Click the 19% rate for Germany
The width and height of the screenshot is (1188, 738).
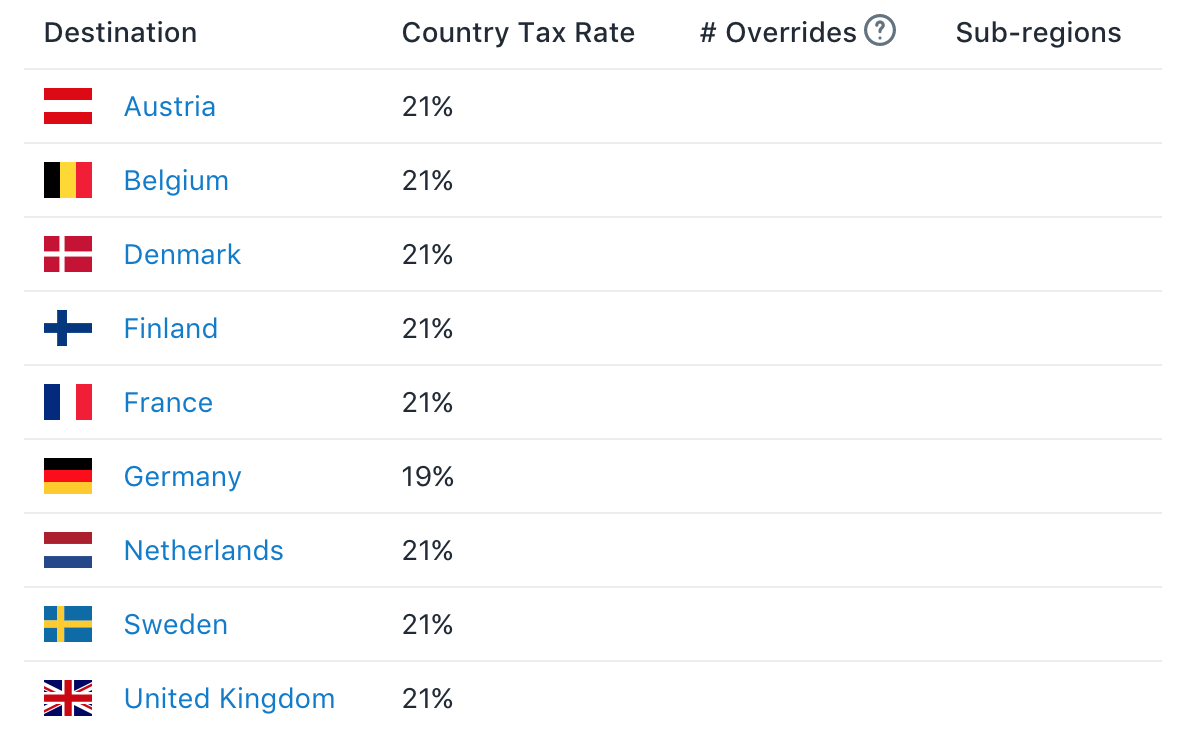pos(427,476)
